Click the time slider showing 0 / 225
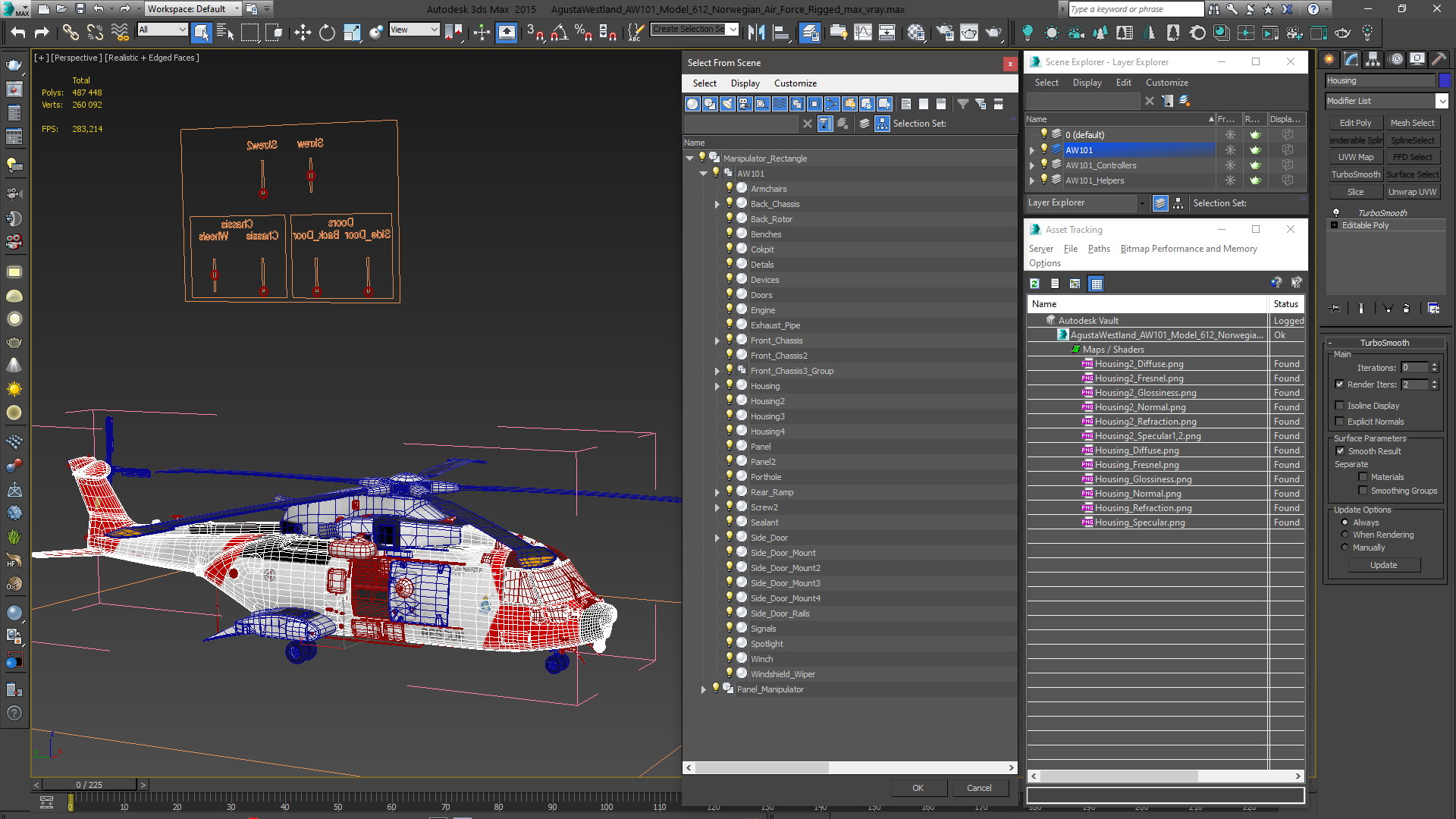Image resolution: width=1456 pixels, height=819 pixels. (x=89, y=785)
